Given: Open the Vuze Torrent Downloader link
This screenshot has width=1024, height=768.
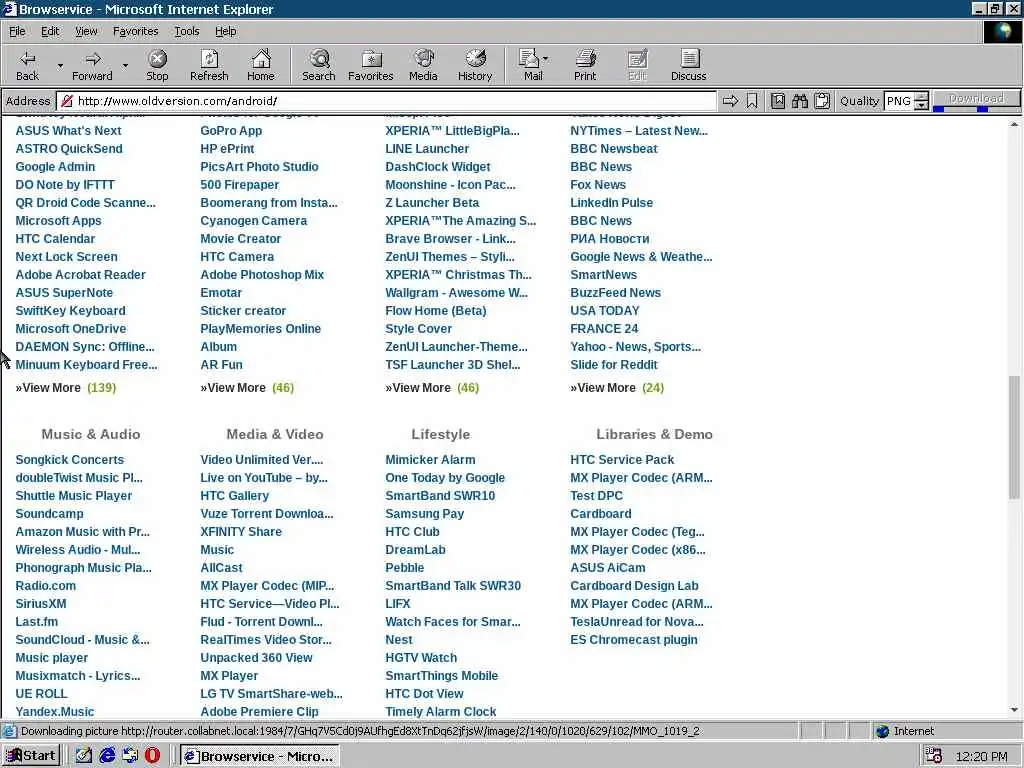Looking at the screenshot, I should coord(266,514).
